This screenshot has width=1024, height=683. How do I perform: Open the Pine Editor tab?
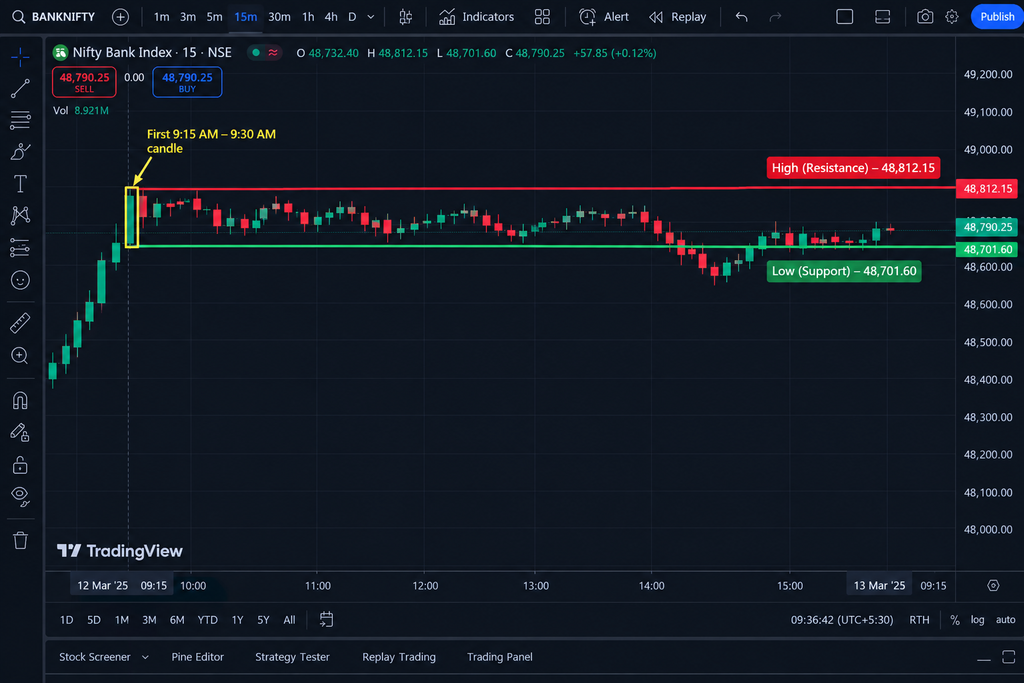pos(197,657)
